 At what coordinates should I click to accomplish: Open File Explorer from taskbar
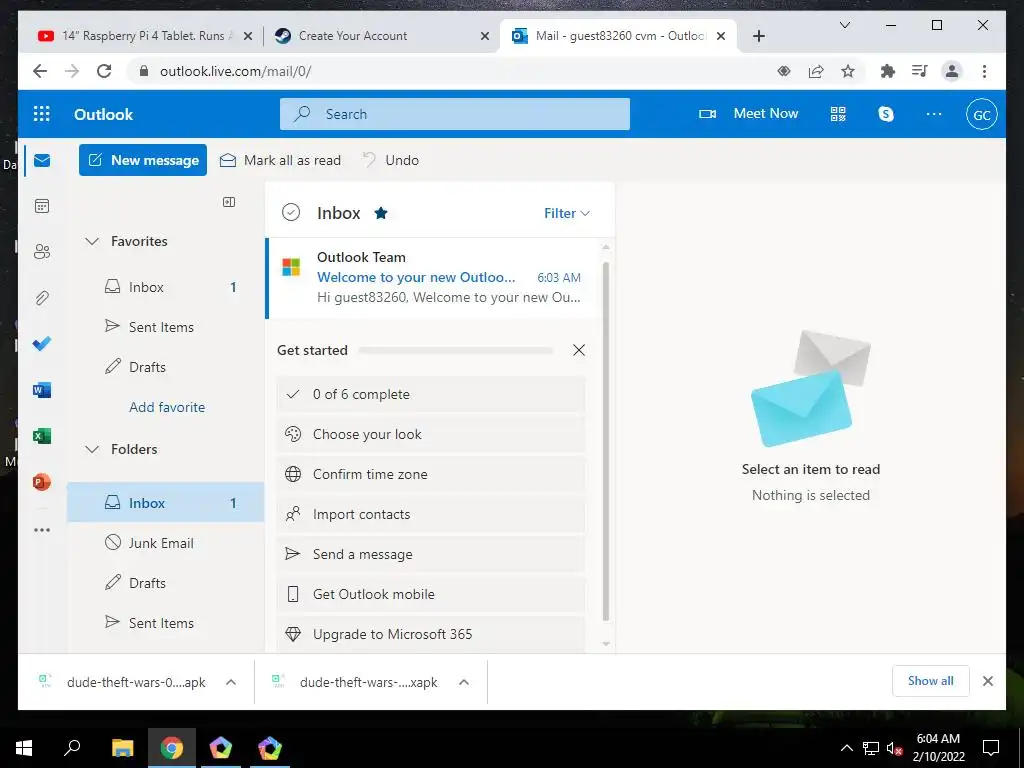[122, 748]
